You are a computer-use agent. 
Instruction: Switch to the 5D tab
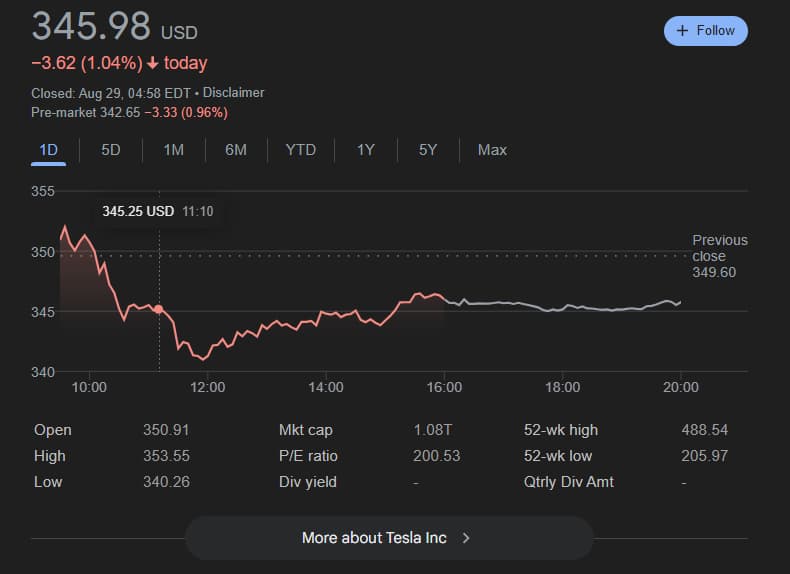[x=111, y=150]
